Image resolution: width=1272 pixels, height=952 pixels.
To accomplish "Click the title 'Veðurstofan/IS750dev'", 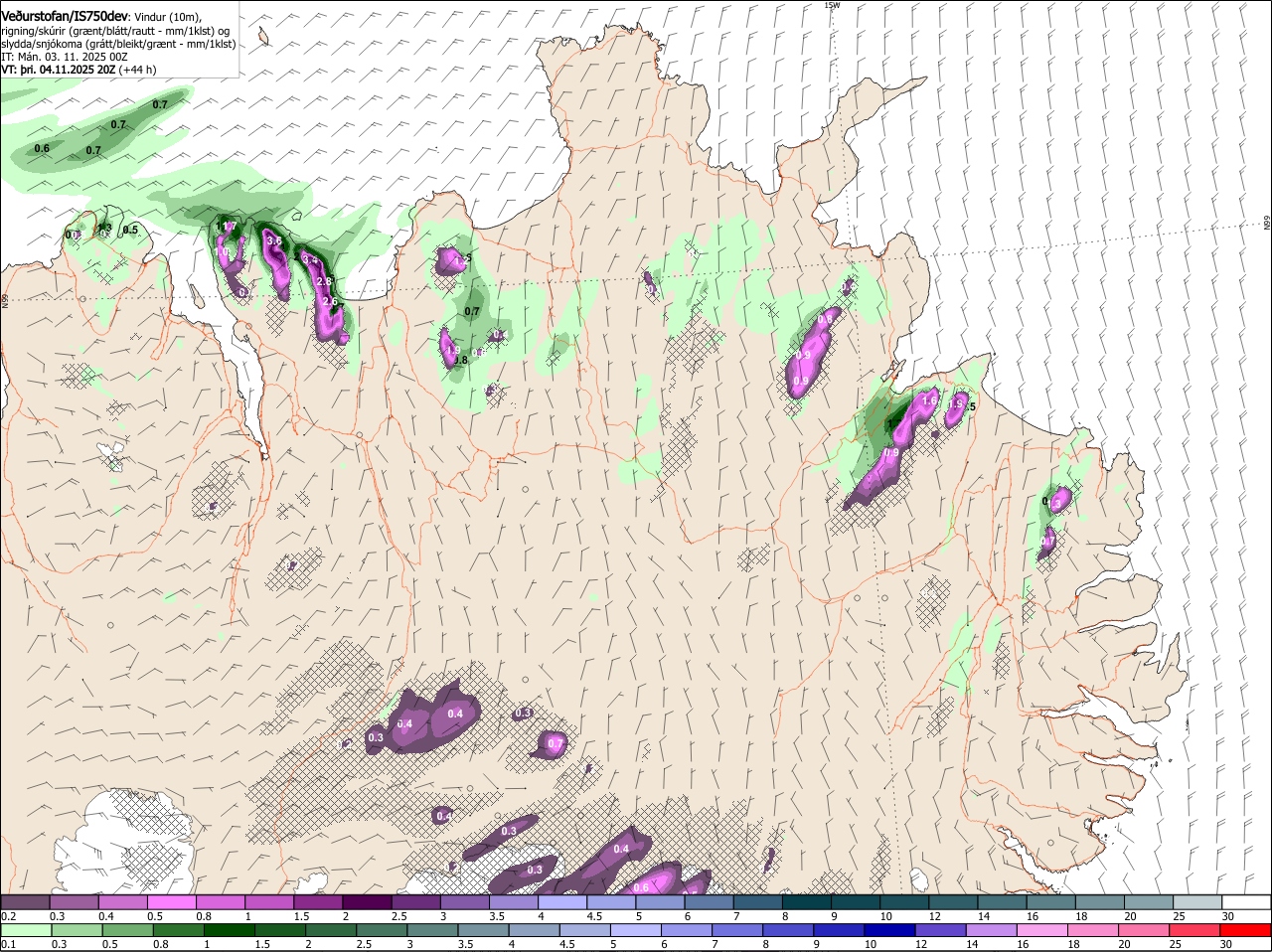I will 65,17.
